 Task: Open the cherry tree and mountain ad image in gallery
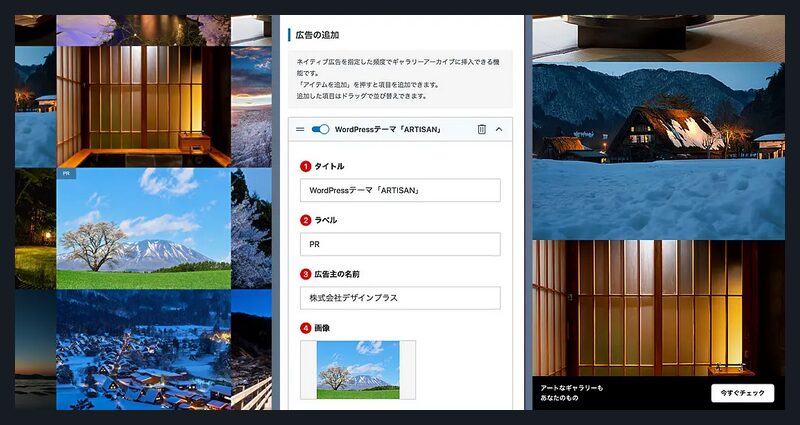(143, 228)
